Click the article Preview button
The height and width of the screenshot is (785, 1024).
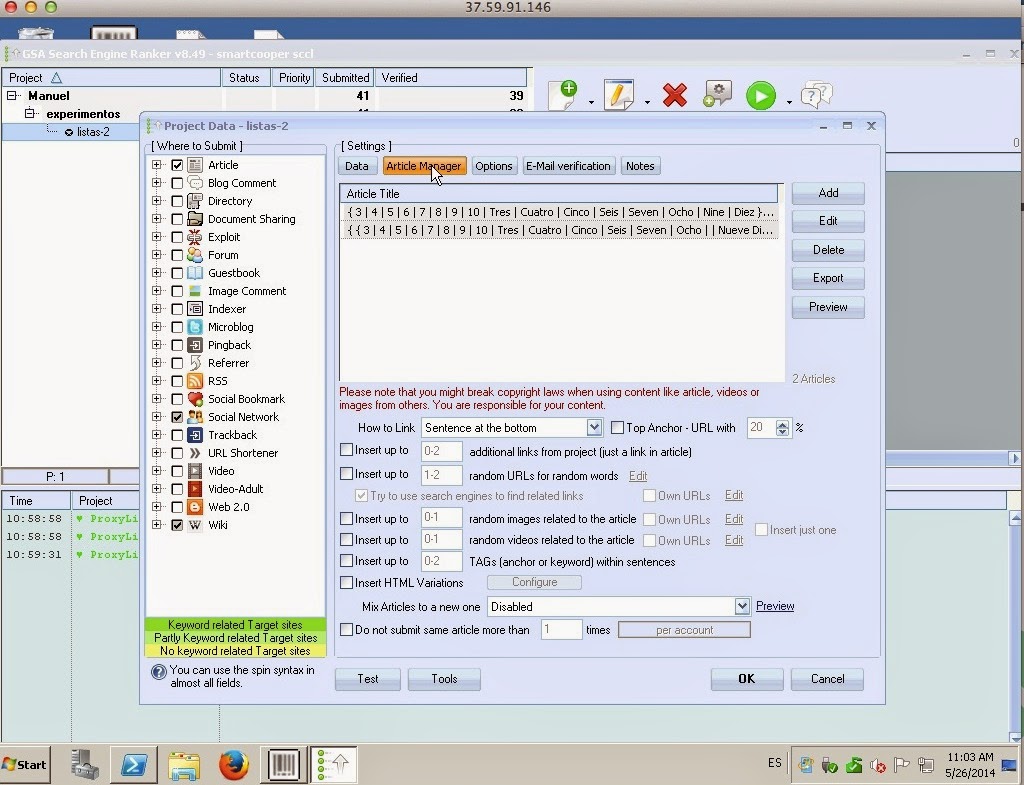[828, 307]
